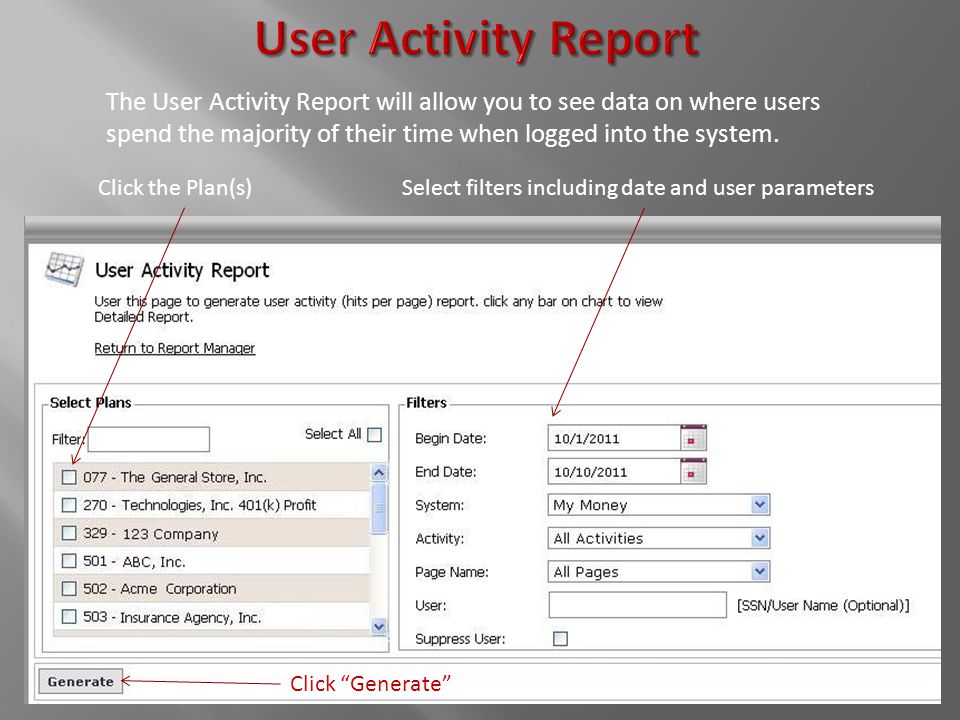Click the 'Suppress User:' label
Screen dimensions: 960x720
point(460,639)
